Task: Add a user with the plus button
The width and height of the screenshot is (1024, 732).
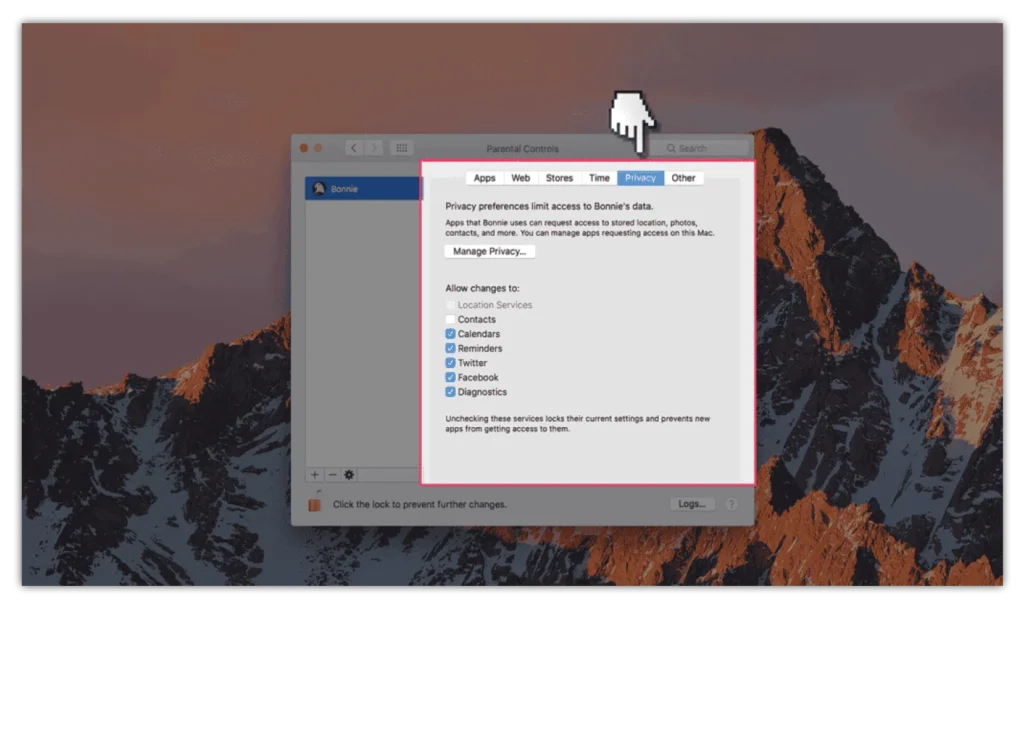Action: click(315, 475)
